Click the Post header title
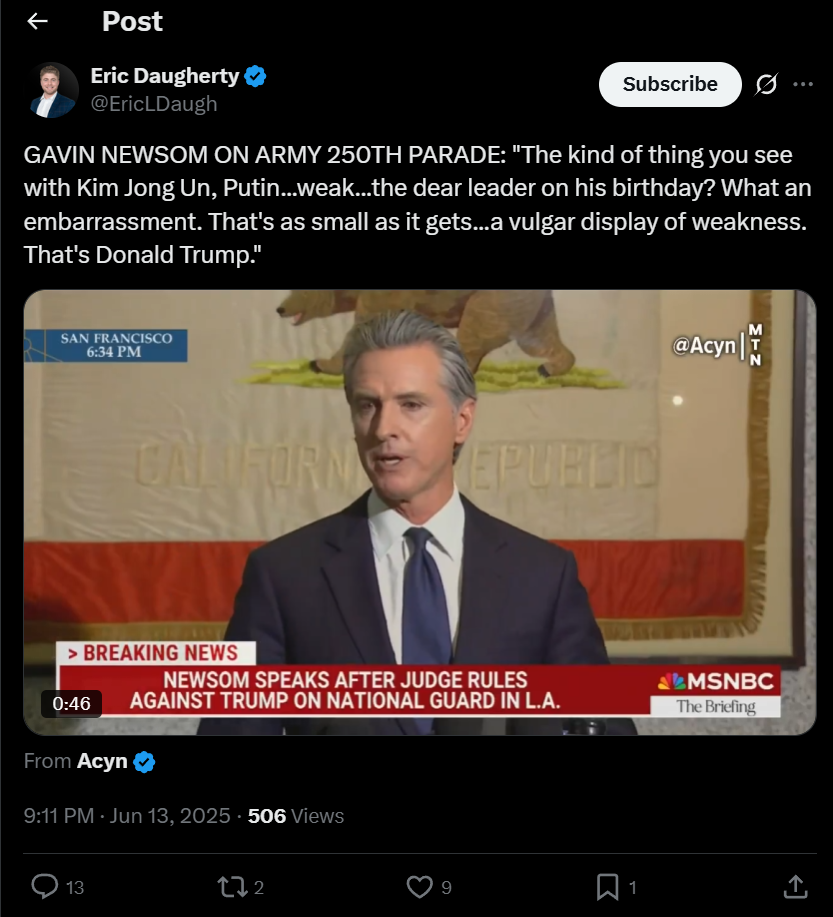The width and height of the screenshot is (833, 917). click(132, 22)
